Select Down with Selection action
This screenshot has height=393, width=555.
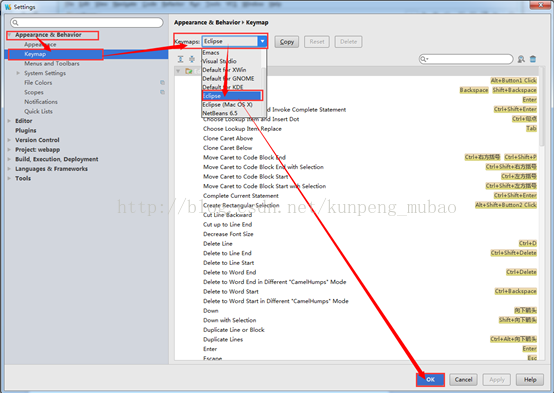230,320
